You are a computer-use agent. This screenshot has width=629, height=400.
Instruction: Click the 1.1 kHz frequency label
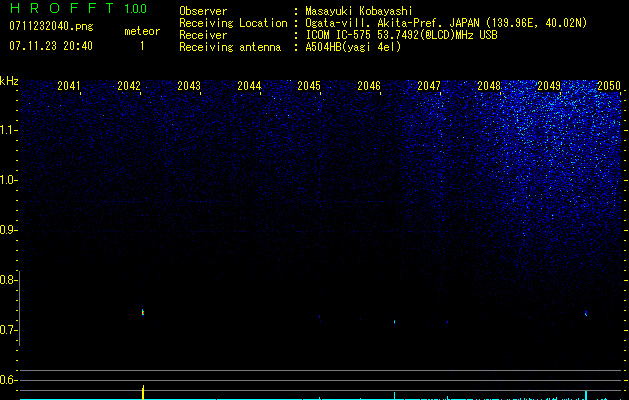click(9, 130)
